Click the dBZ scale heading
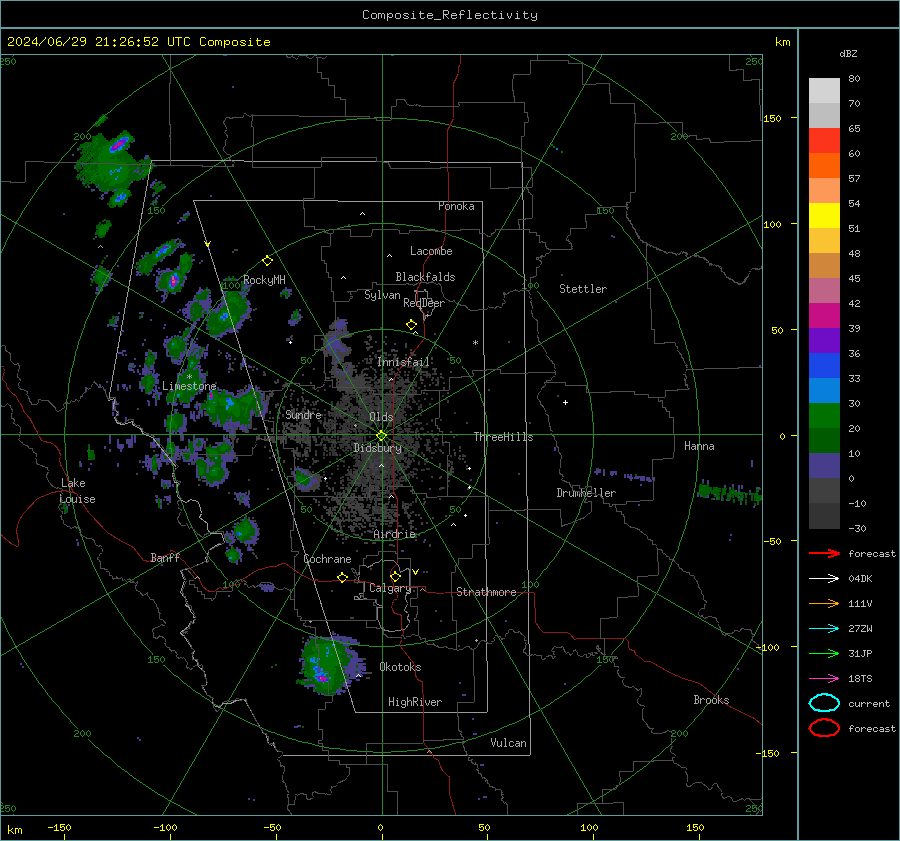The height and width of the screenshot is (841, 900). coord(848,53)
